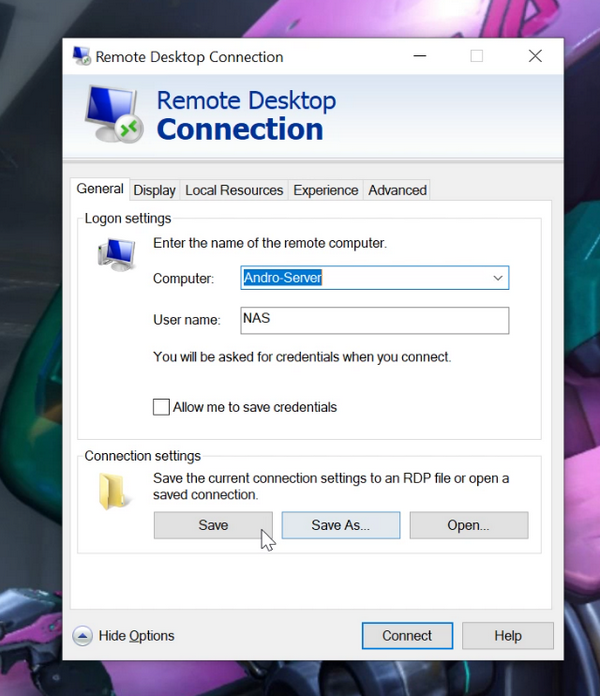
Task: Collapse the dialog with Hide Options arrow
Action: click(x=83, y=636)
